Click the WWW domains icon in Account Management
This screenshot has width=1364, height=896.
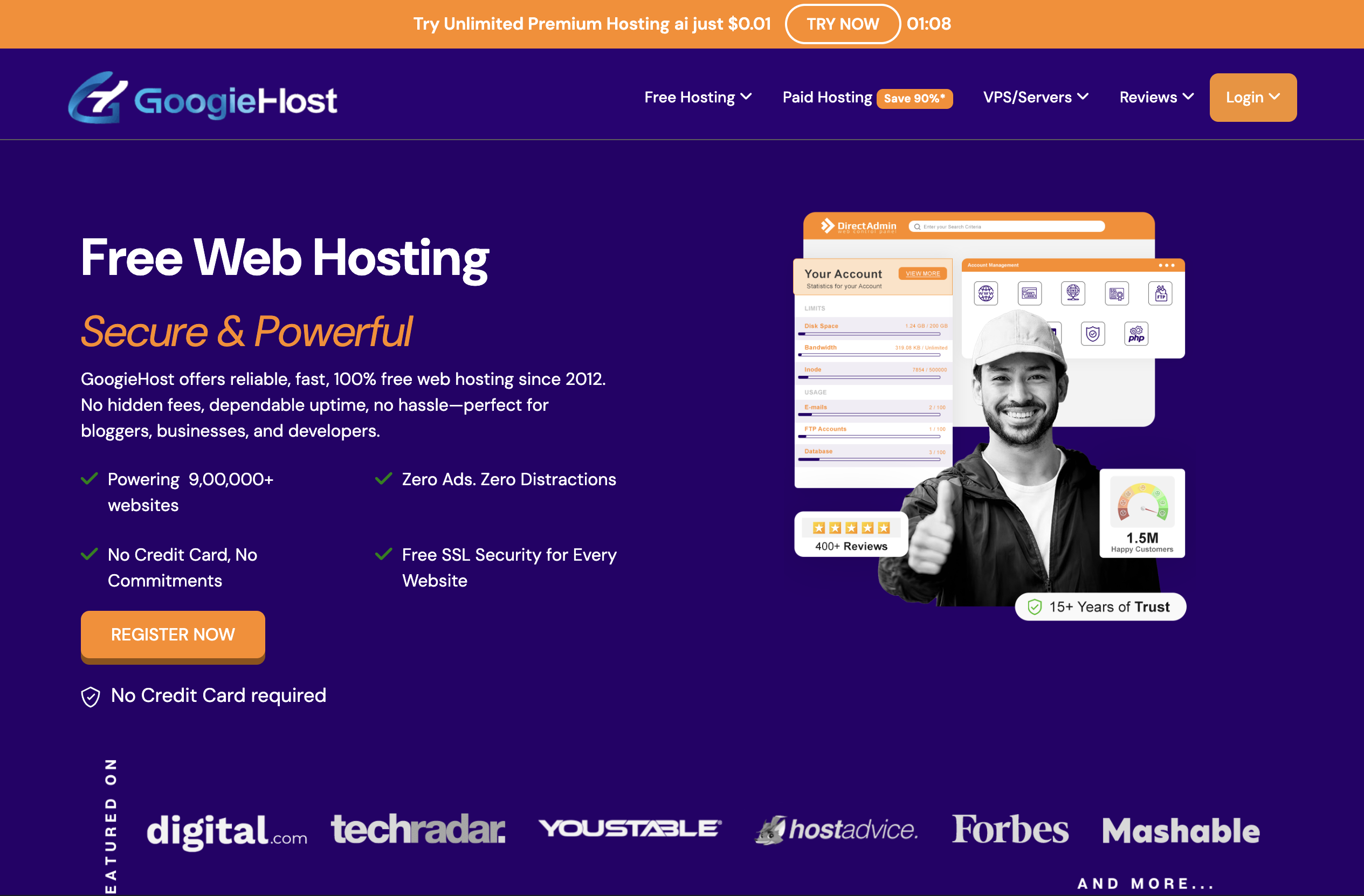coord(986,293)
